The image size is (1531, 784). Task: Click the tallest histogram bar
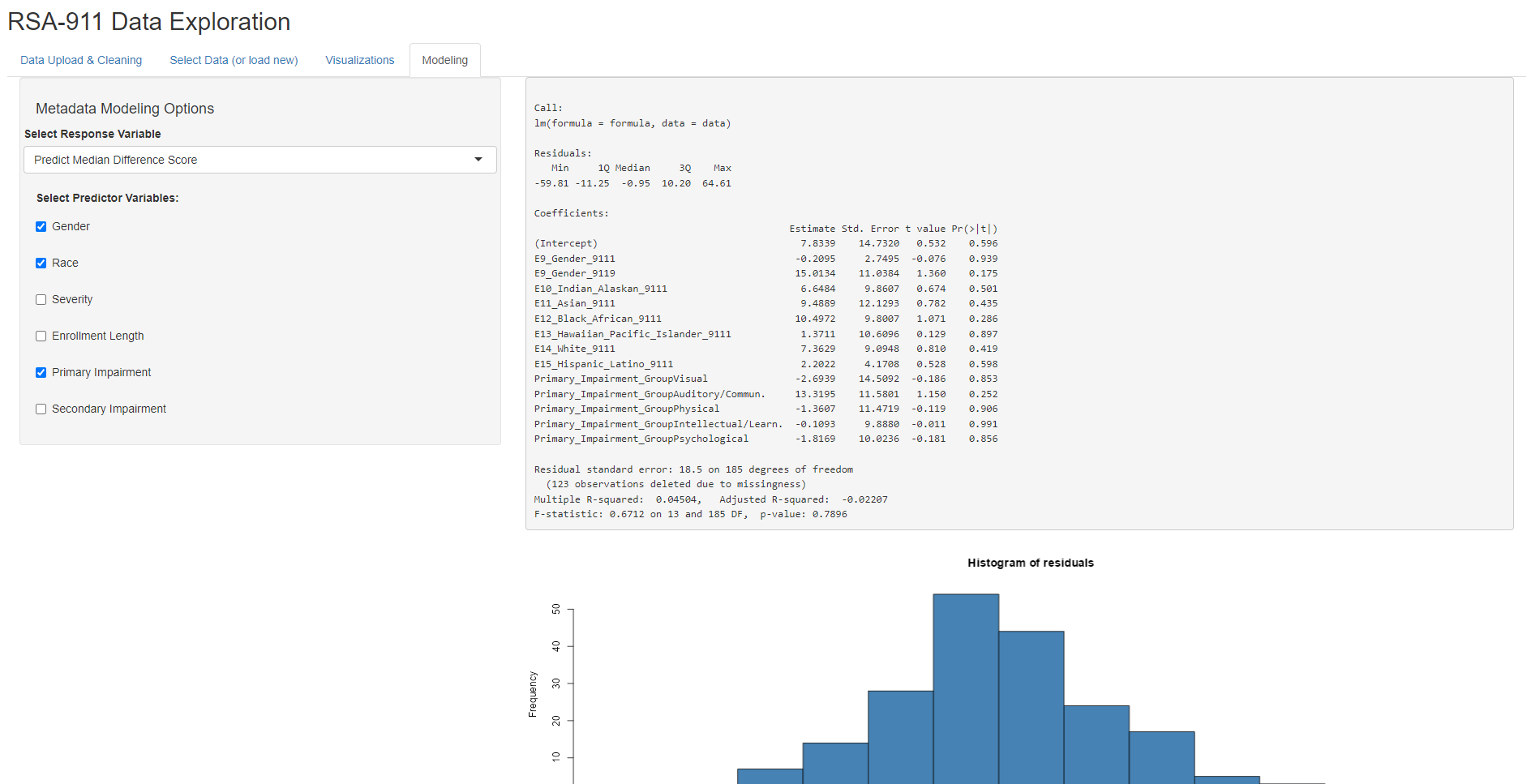965,689
